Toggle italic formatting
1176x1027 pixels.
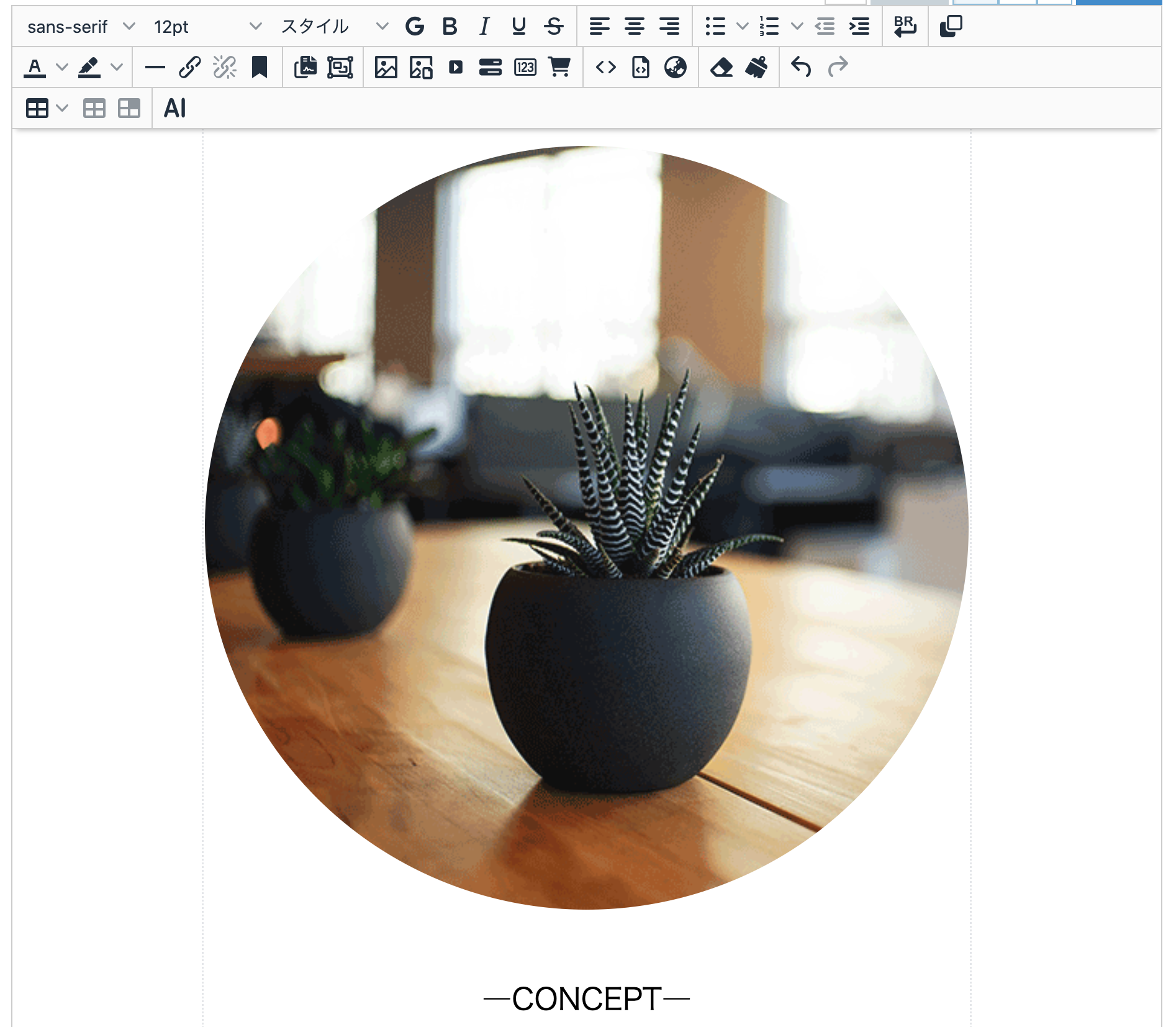click(x=484, y=27)
